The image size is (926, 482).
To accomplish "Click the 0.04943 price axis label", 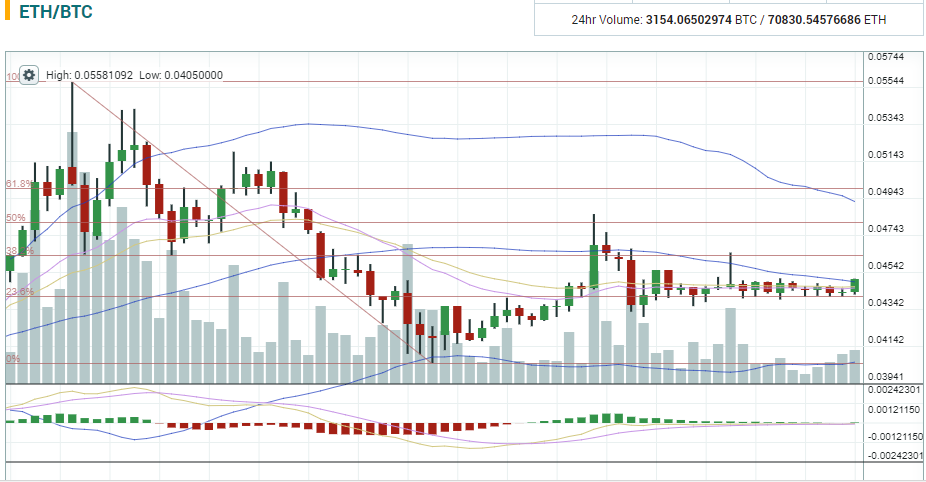I will click(x=885, y=192).
